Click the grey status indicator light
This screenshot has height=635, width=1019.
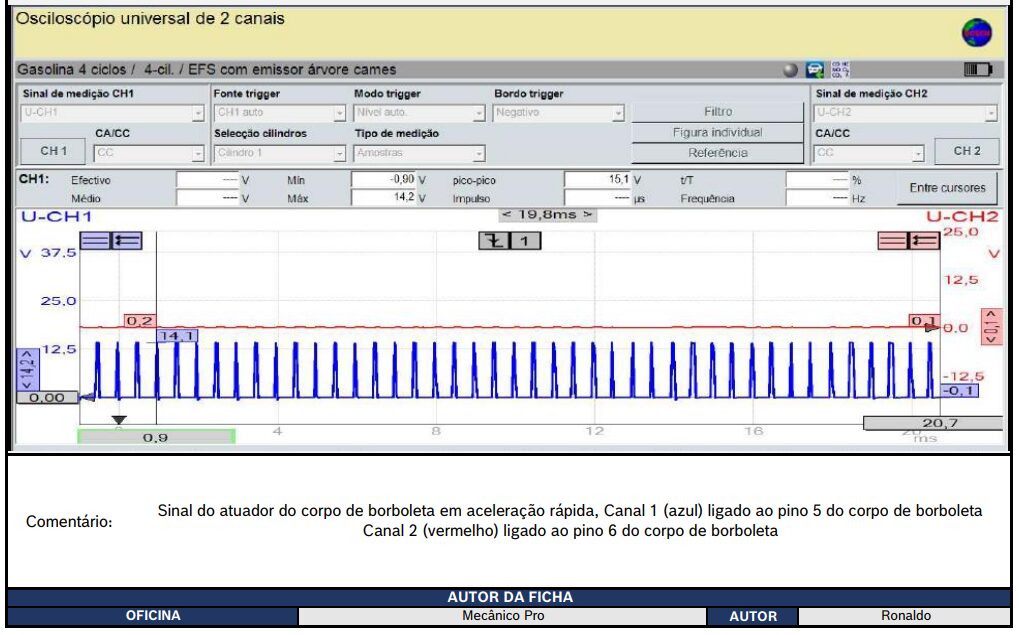tap(791, 70)
